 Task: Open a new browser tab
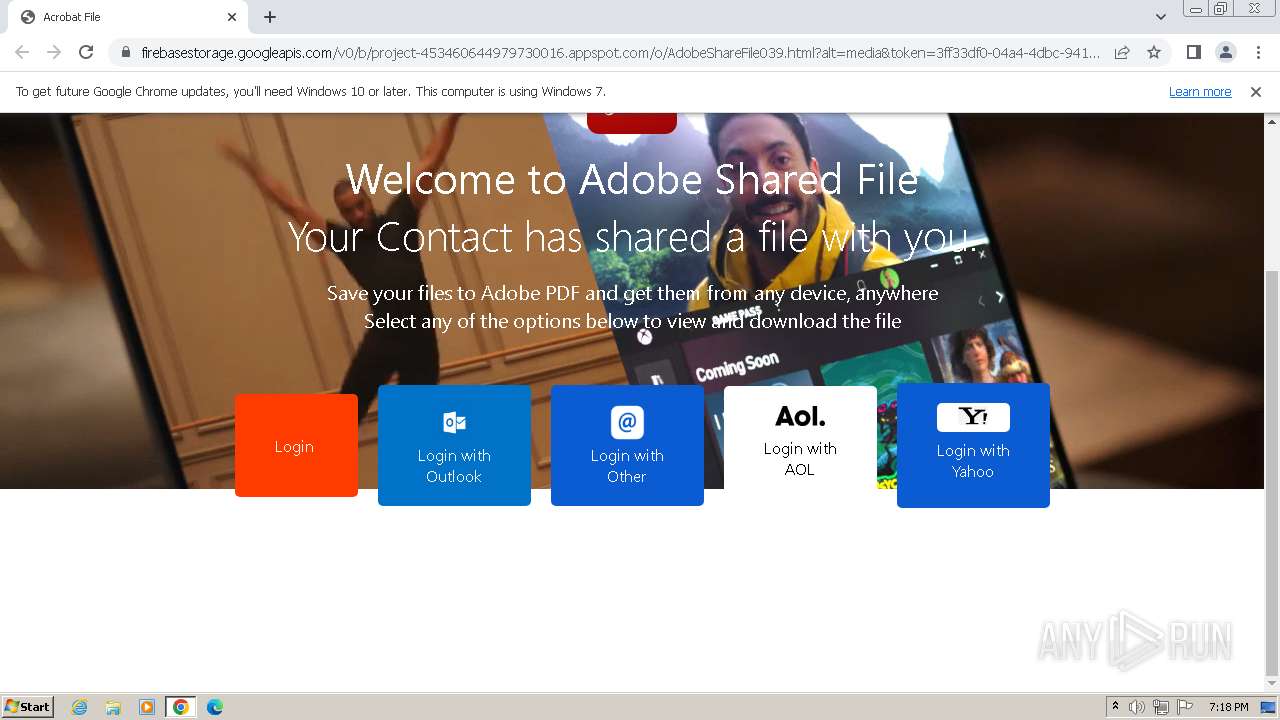(270, 17)
